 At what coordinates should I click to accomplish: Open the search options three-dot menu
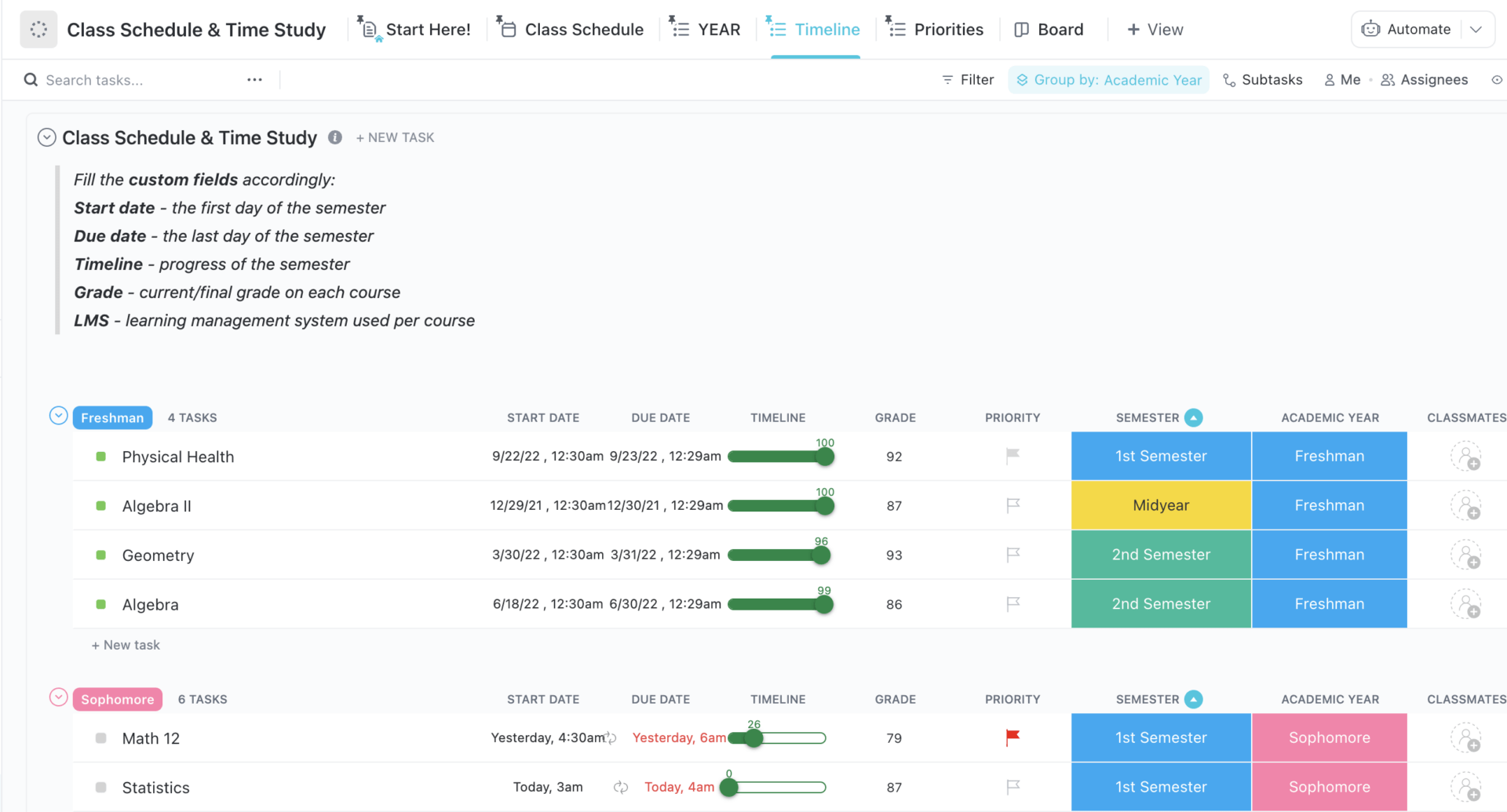pyautogui.click(x=254, y=80)
